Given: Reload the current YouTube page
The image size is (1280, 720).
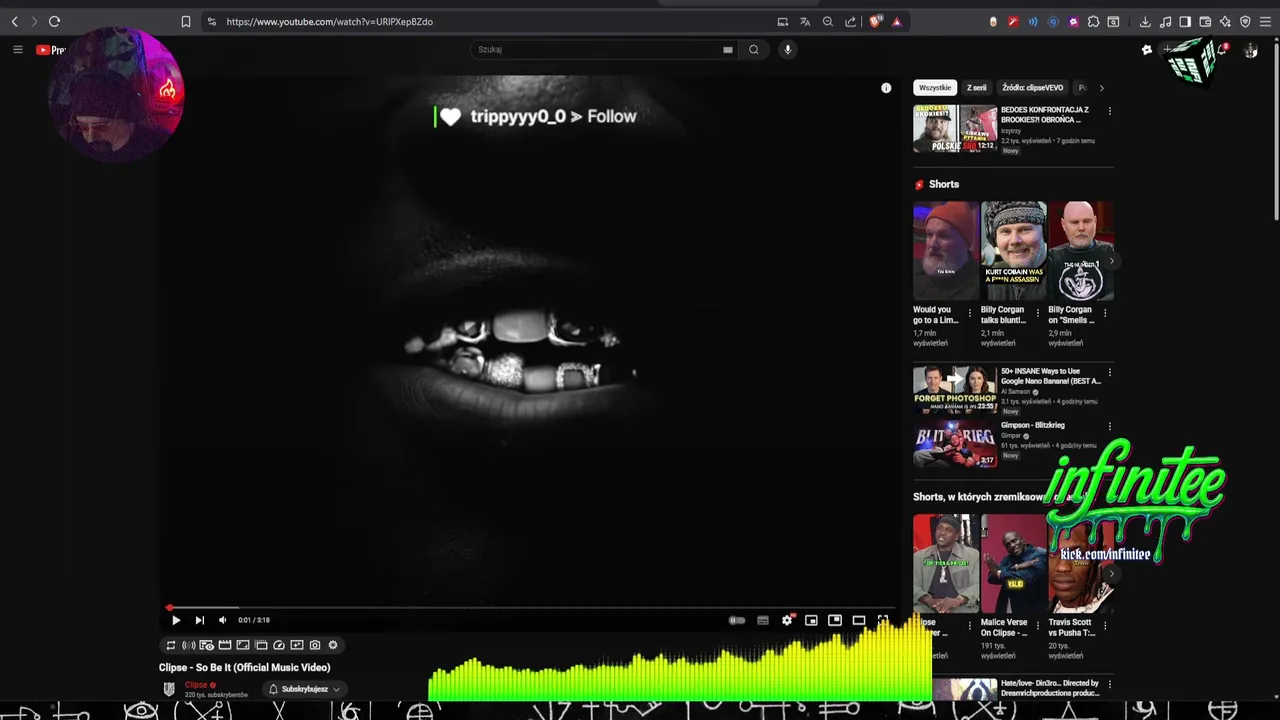Looking at the screenshot, I should click(54, 21).
